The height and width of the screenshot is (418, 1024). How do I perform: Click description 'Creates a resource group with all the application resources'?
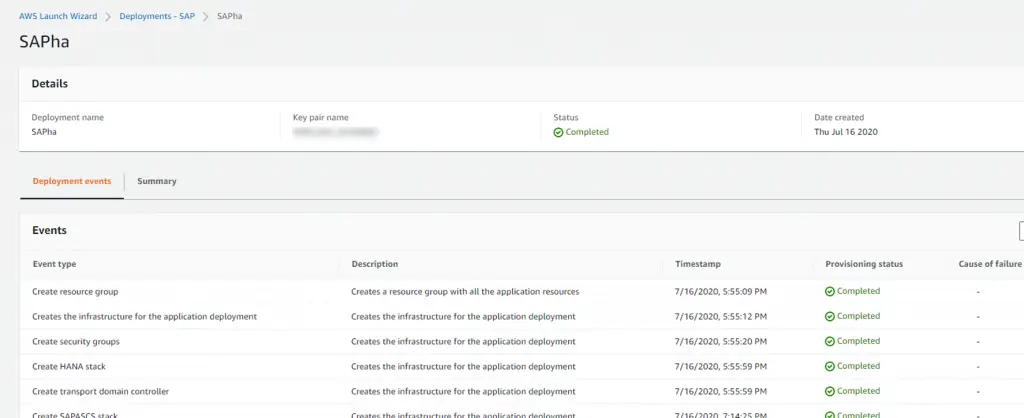(x=465, y=292)
